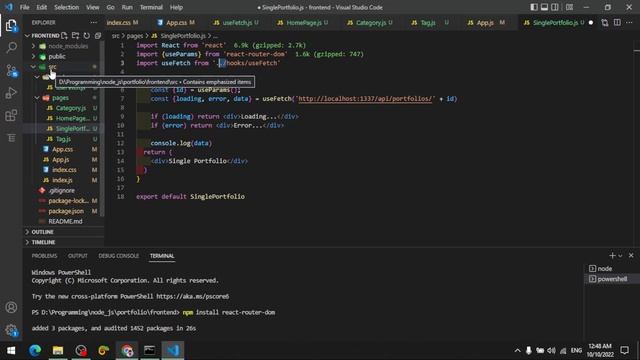Screen dimensions: 640x360
Task: Open Microsoft Edge from taskbar
Action: pyautogui.click(x=35, y=350)
